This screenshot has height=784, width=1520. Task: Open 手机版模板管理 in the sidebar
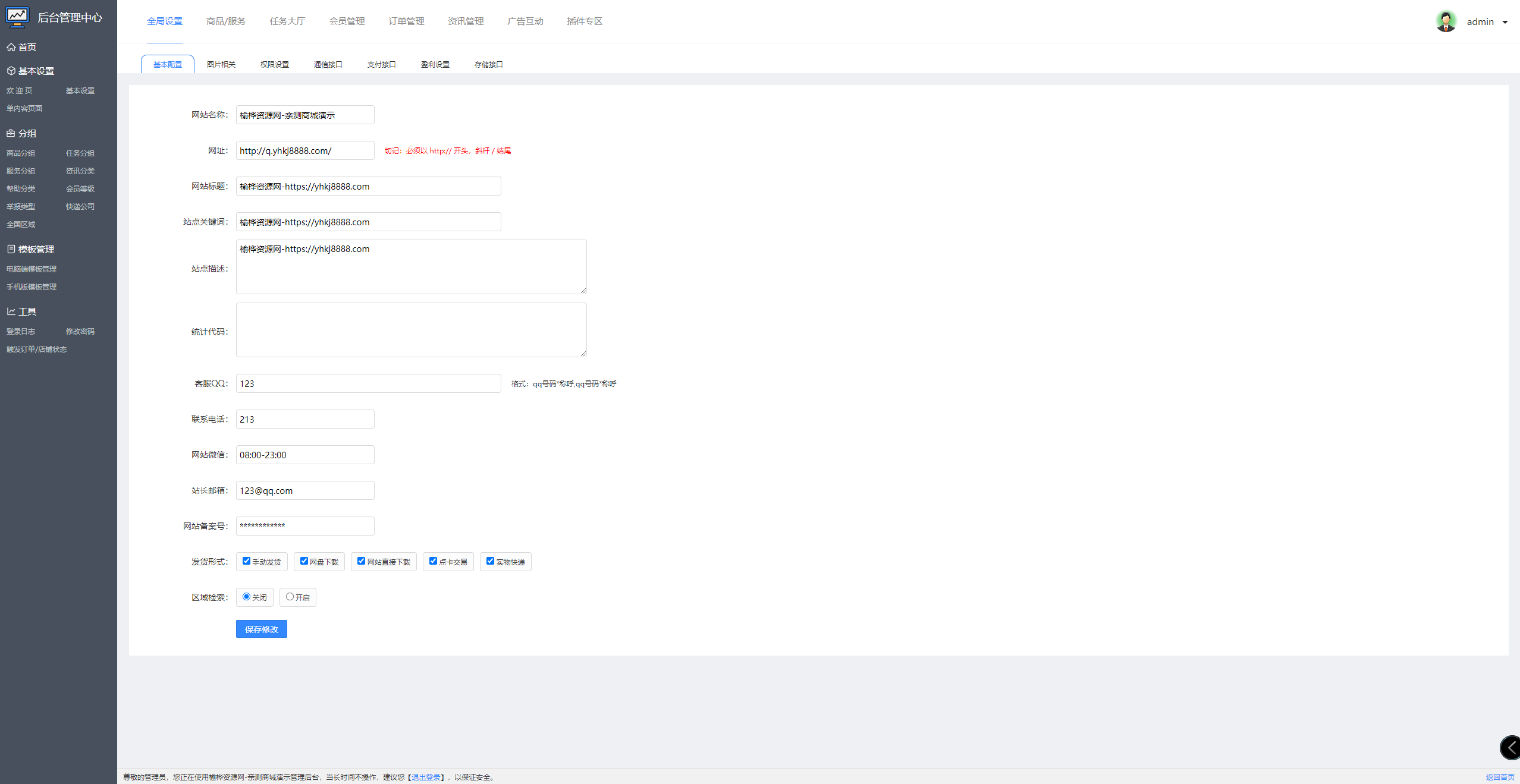32,286
